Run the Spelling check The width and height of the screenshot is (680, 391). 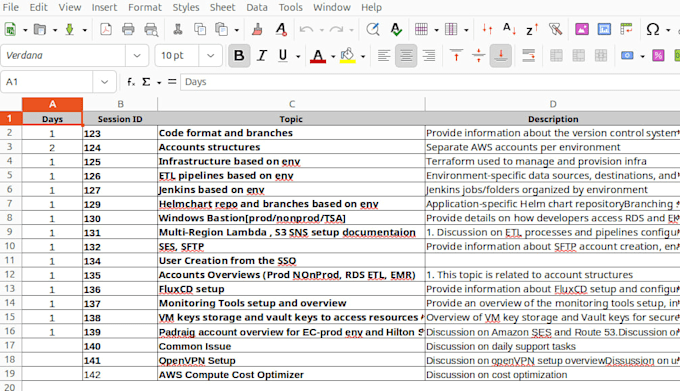click(x=396, y=29)
